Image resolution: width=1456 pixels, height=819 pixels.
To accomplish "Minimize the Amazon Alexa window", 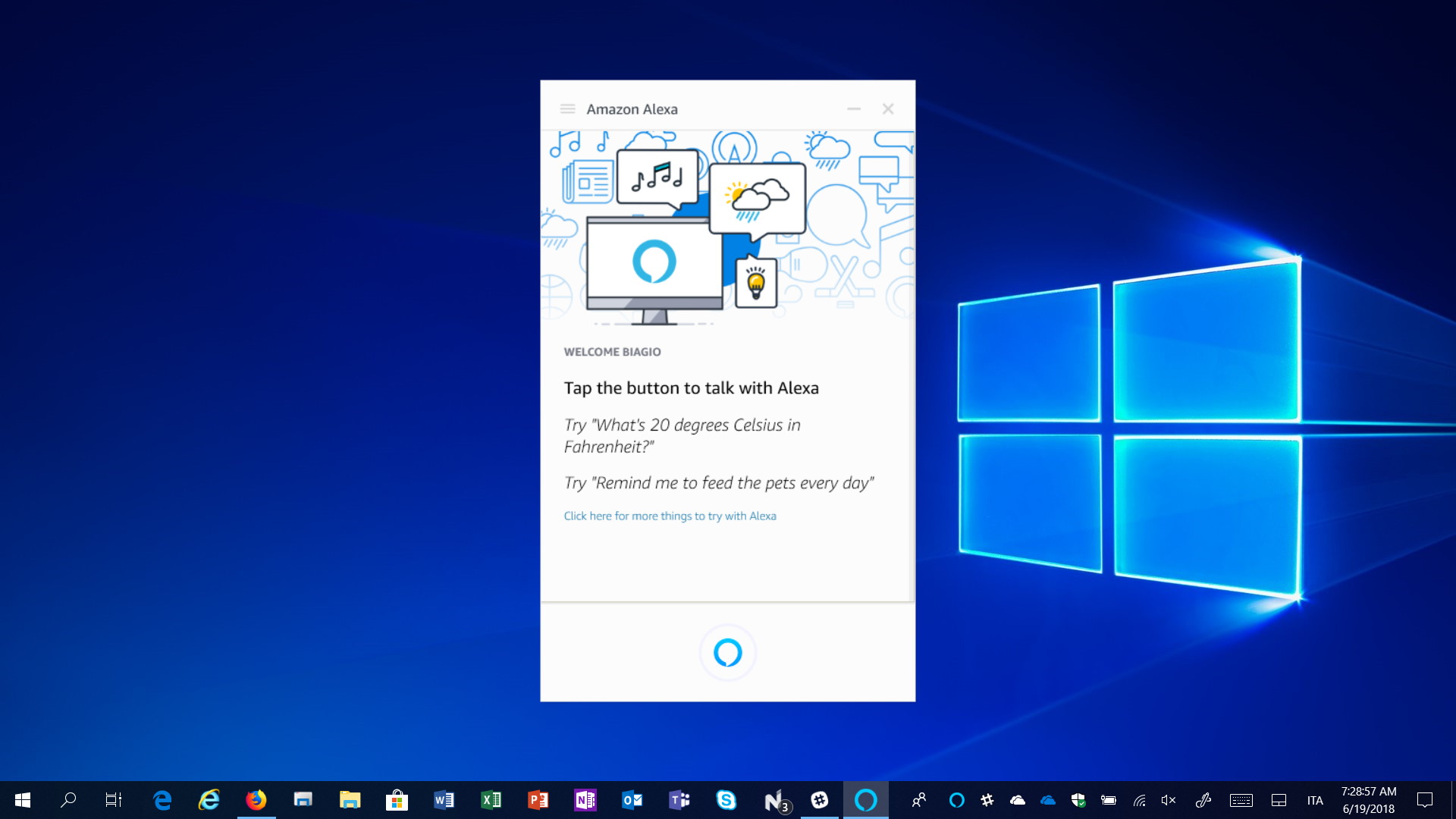I will pos(854,109).
